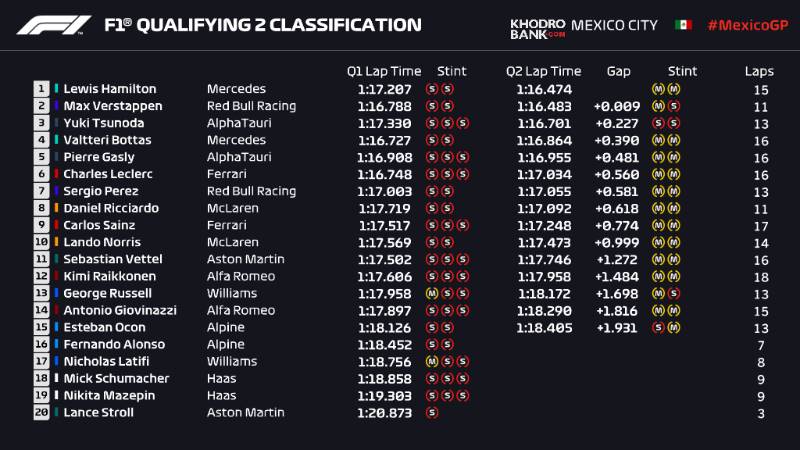800x450 pixels.
Task: Click the soft tyre icon in Esteban Ocon's Q2 stint
Action: pyautogui.click(x=659, y=328)
